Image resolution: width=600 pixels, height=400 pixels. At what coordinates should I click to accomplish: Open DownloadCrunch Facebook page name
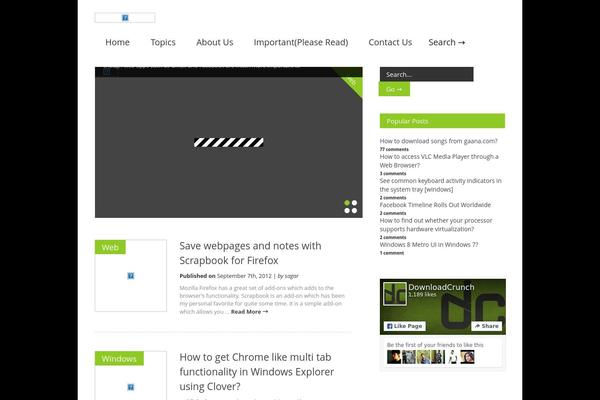pyautogui.click(x=441, y=287)
